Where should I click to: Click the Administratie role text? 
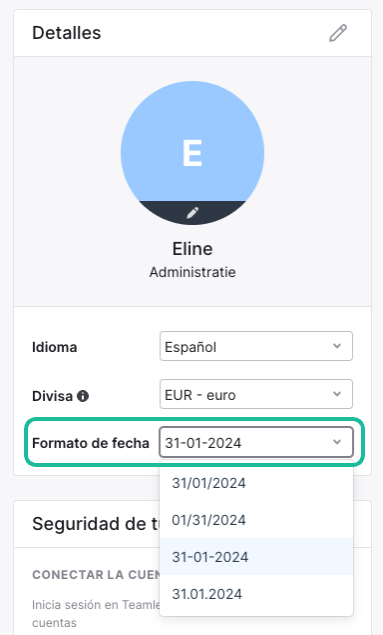tap(192, 272)
